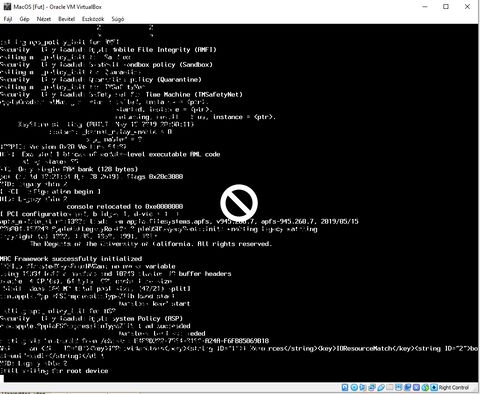Open the Fájl menu
This screenshot has width=480, height=394.
pos(8,19)
